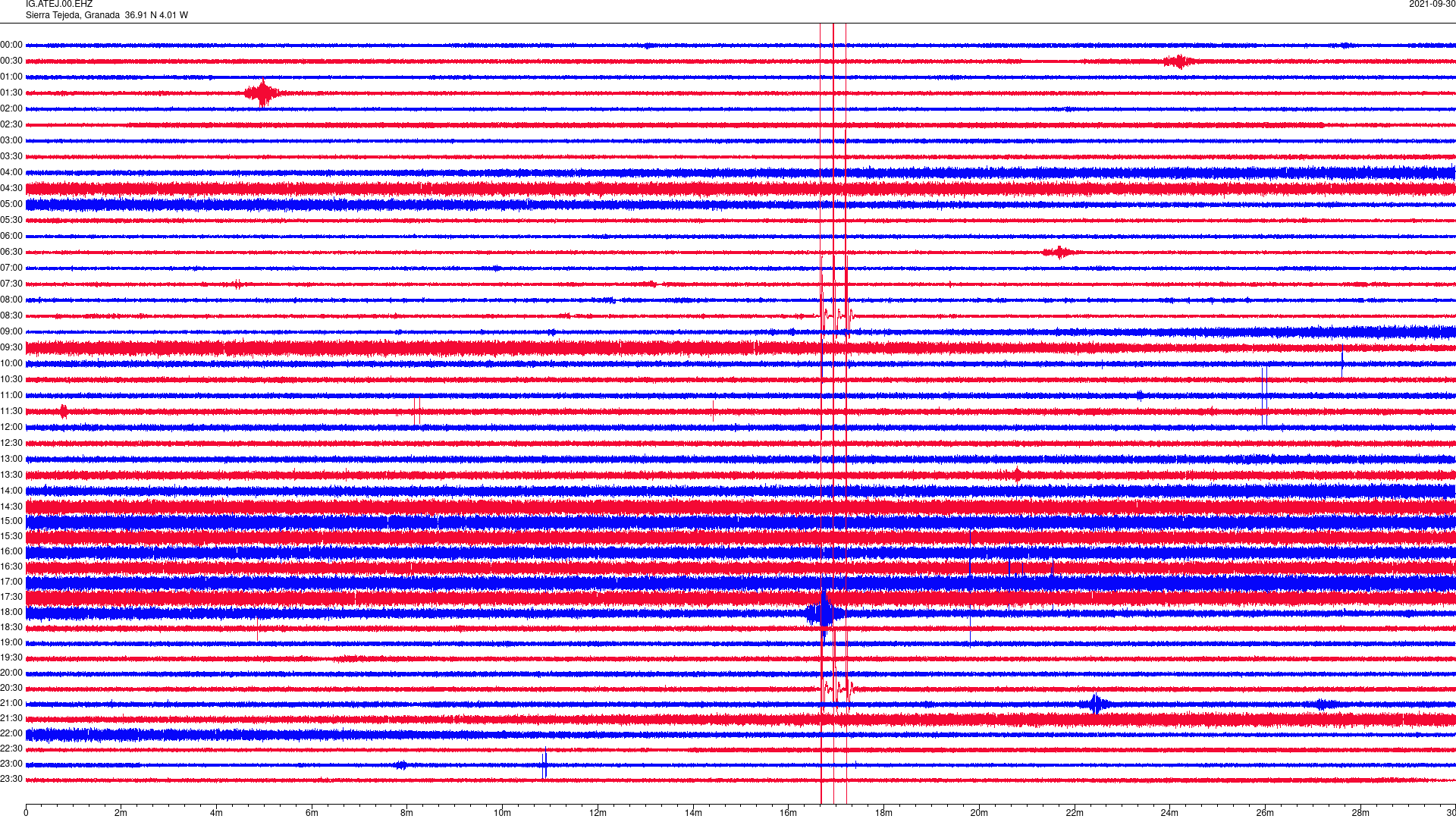Click the 18m tick on time axis
The height and width of the screenshot is (819, 1456).
click(883, 813)
